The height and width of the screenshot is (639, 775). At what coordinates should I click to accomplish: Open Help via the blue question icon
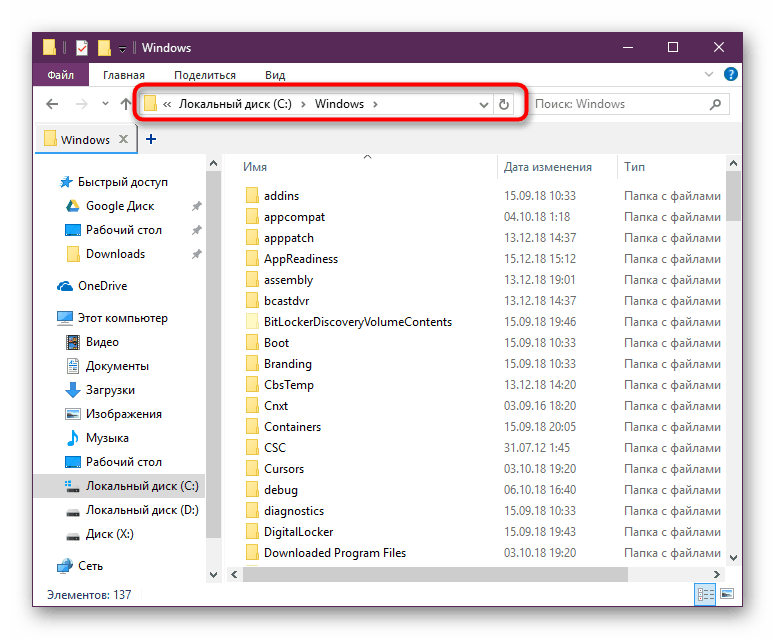[731, 74]
